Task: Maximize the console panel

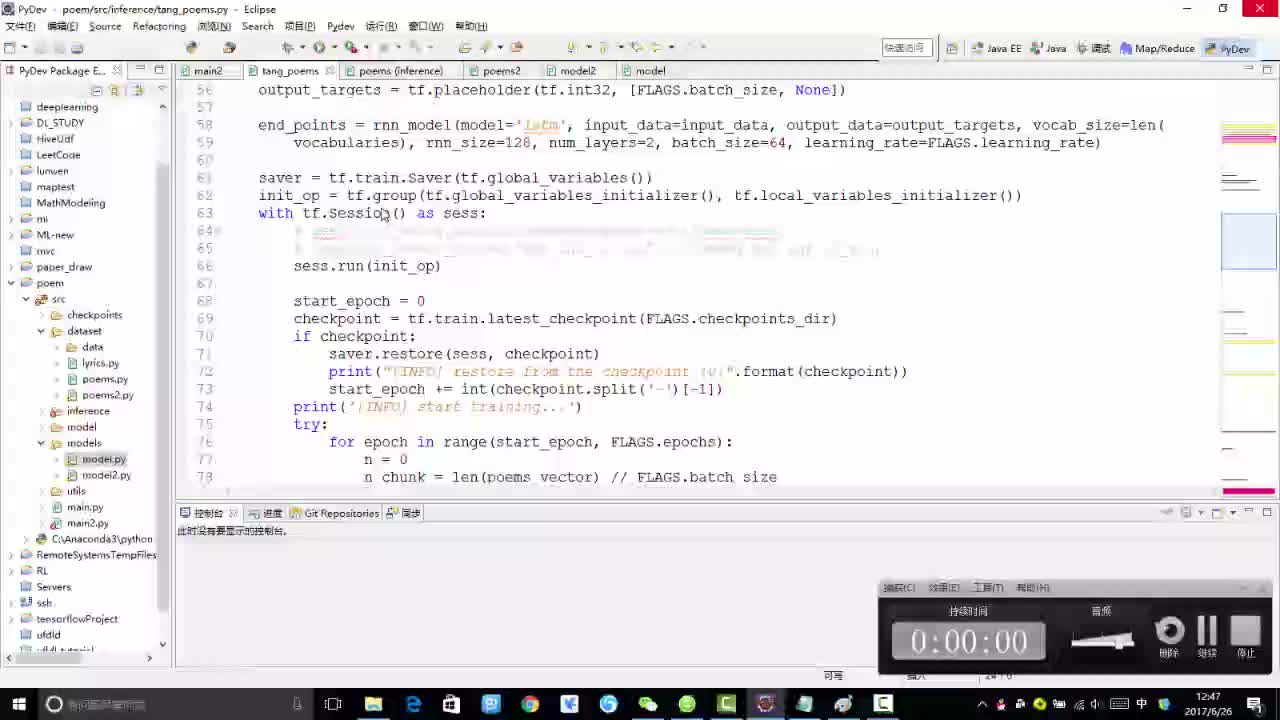Action: tap(1267, 512)
